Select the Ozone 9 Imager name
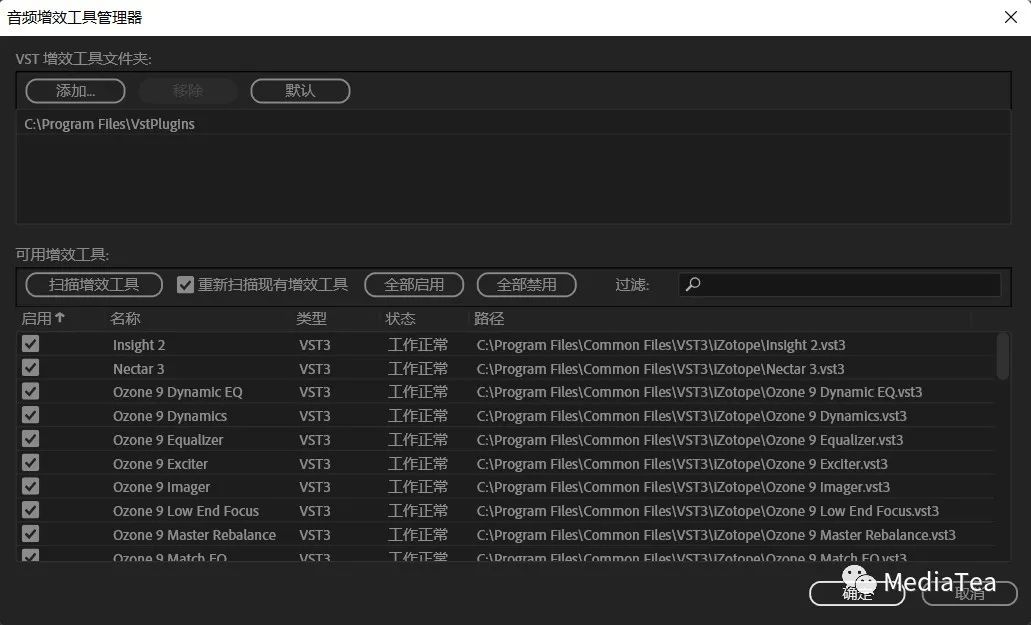1031x625 pixels. pyautogui.click(x=161, y=487)
